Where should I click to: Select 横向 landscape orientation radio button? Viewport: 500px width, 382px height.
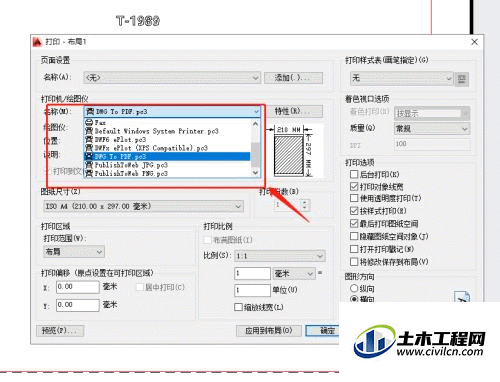tap(354, 299)
